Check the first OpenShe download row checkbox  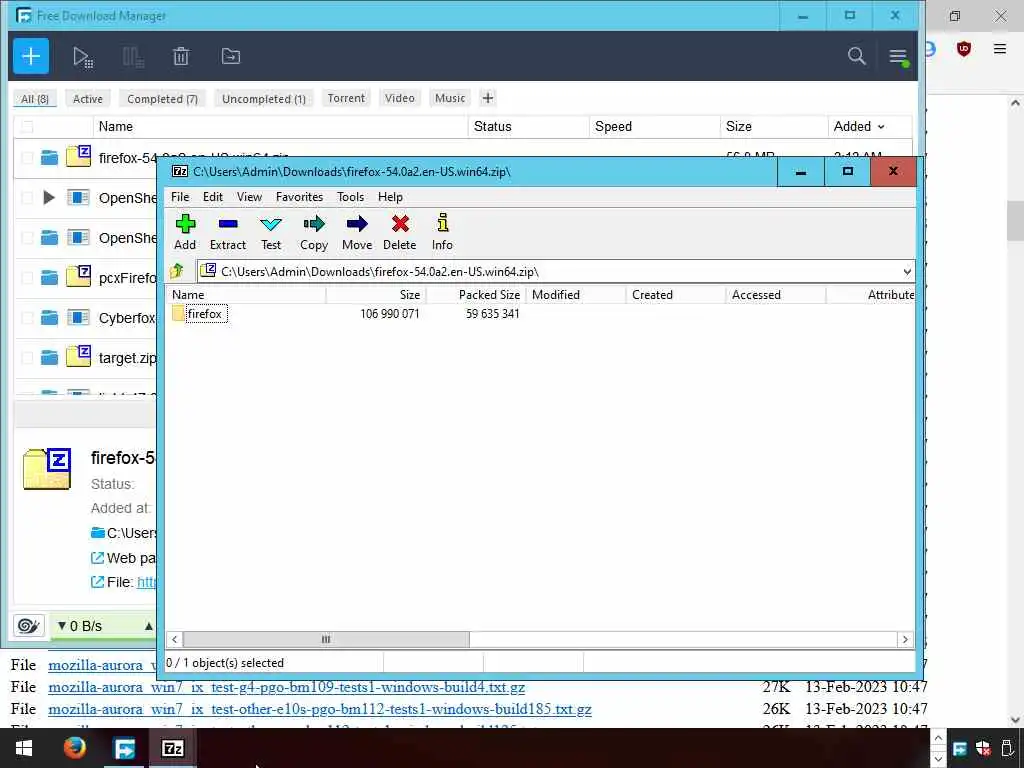coord(27,197)
